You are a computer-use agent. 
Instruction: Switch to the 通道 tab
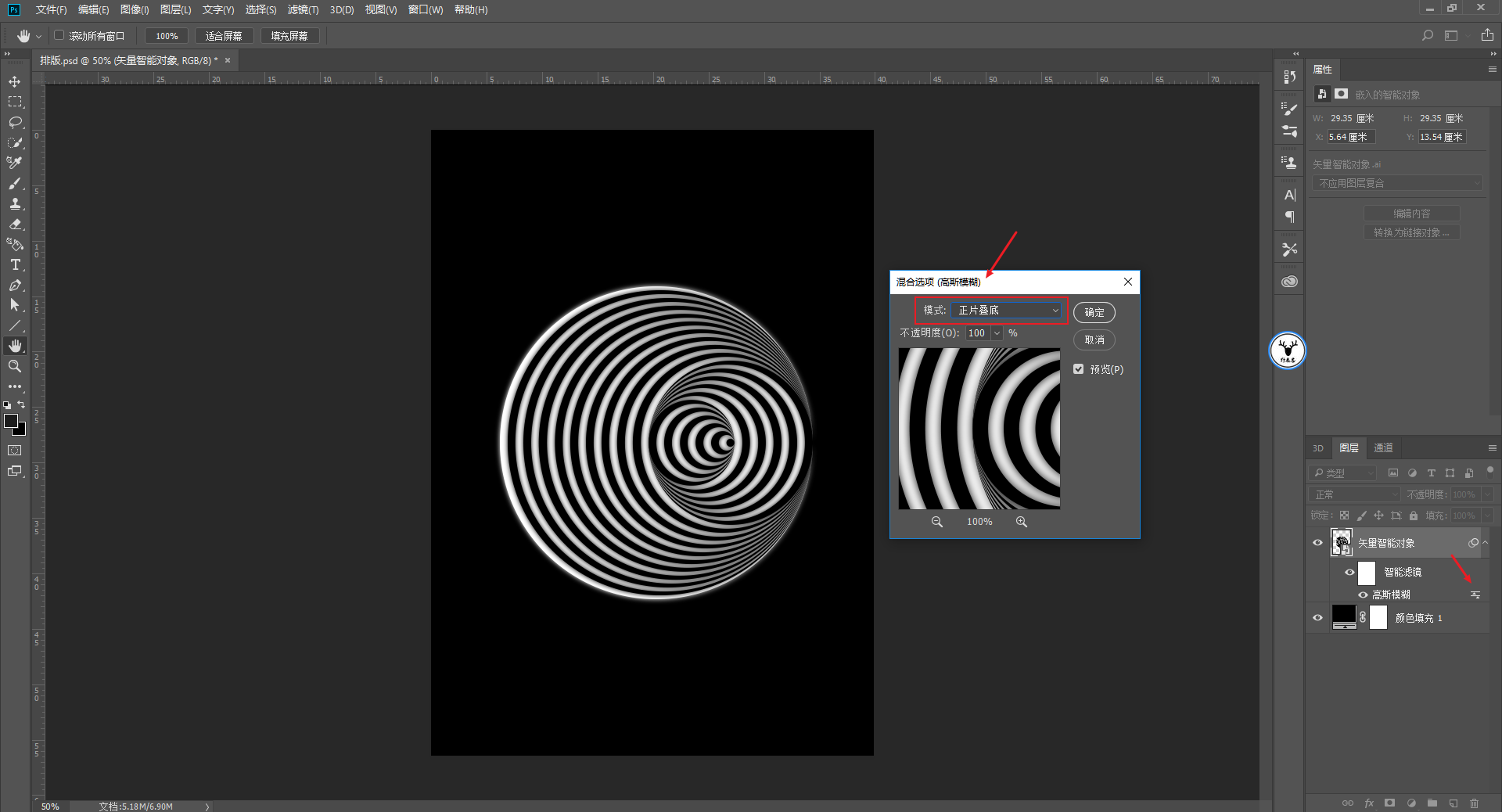[1383, 448]
